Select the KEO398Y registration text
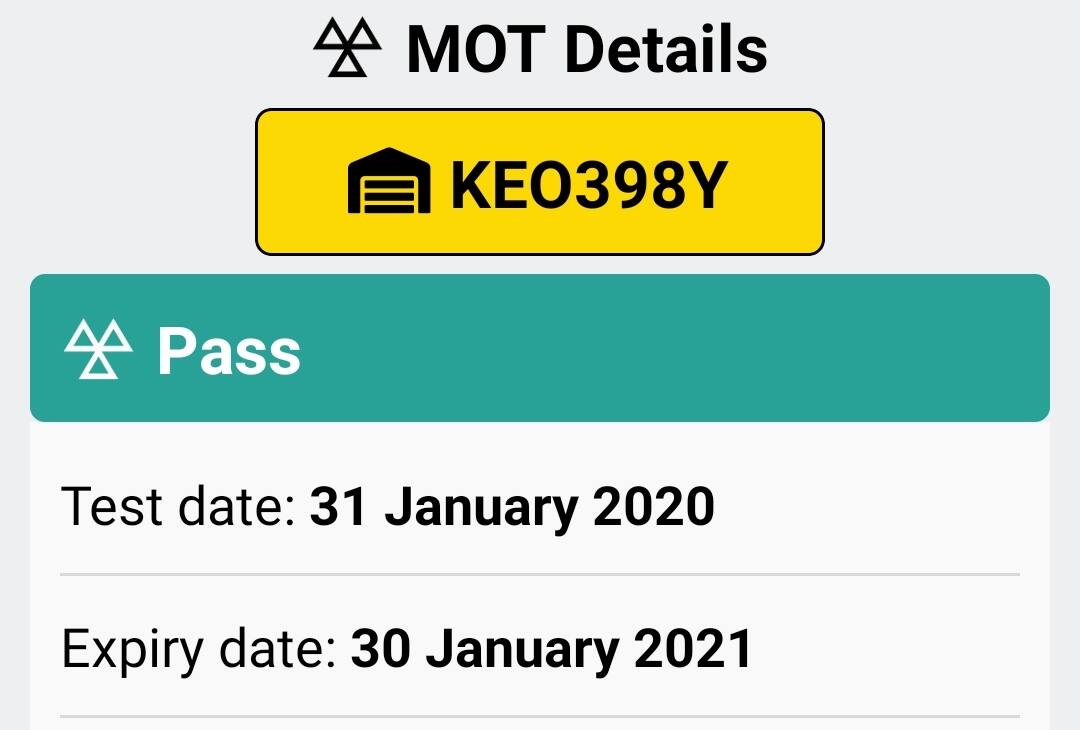 [x=589, y=185]
